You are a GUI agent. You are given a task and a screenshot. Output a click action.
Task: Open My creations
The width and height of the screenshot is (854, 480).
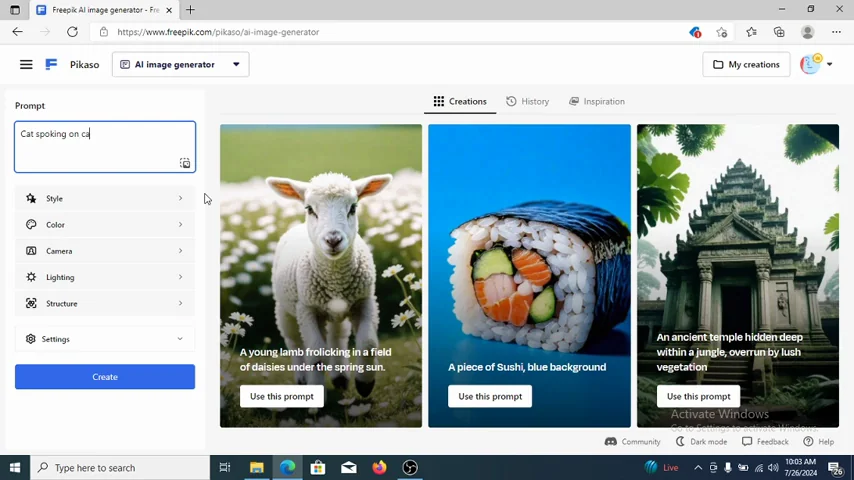click(x=746, y=64)
